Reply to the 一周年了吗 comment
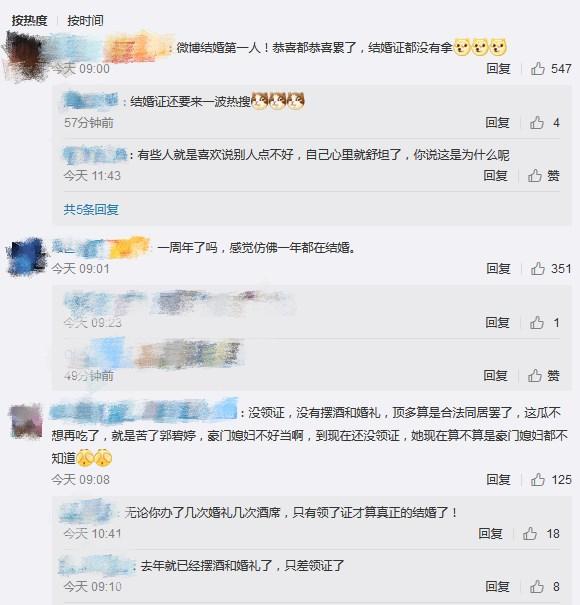The width and height of the screenshot is (580, 605). 498,269
